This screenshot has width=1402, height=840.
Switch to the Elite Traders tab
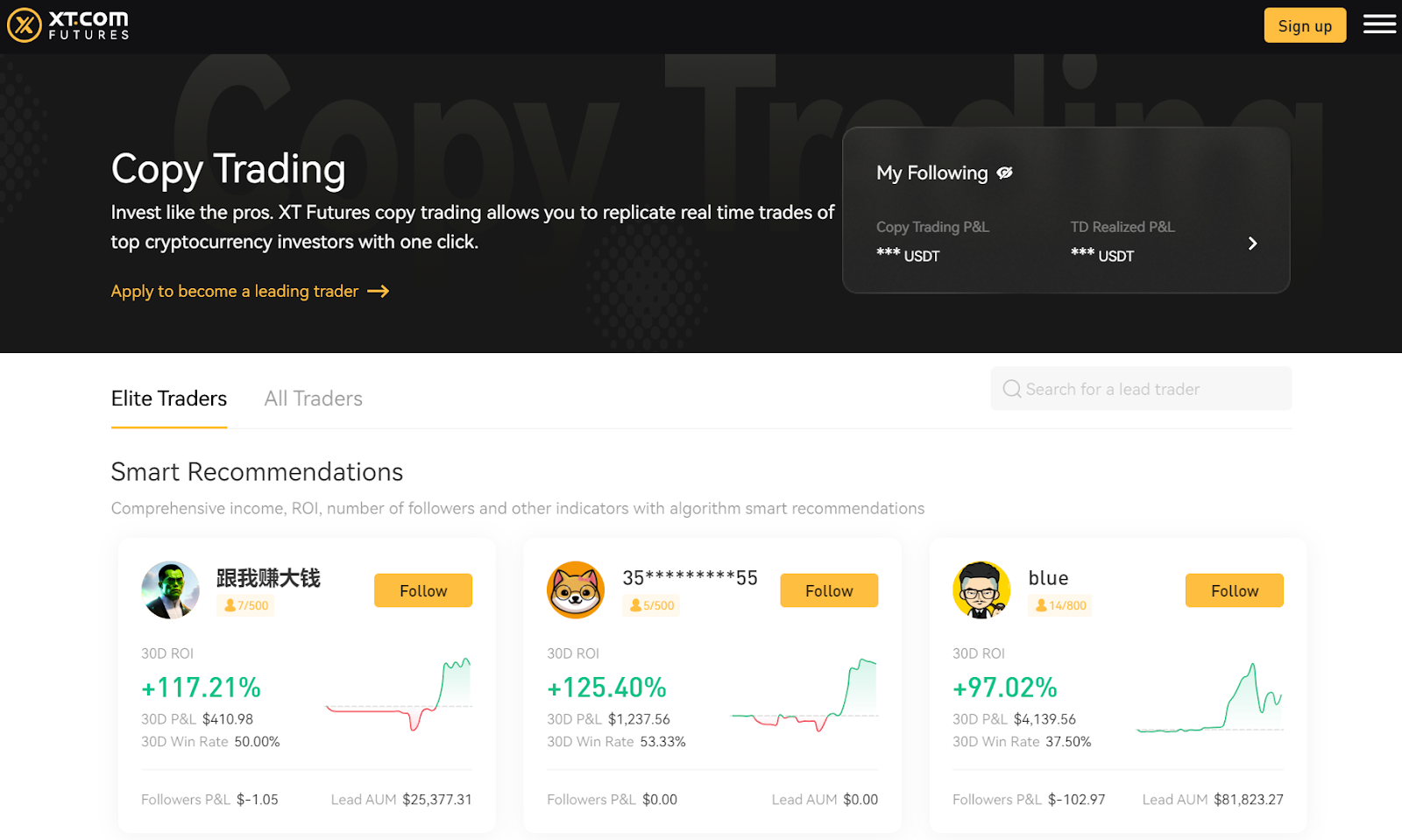coord(169,399)
